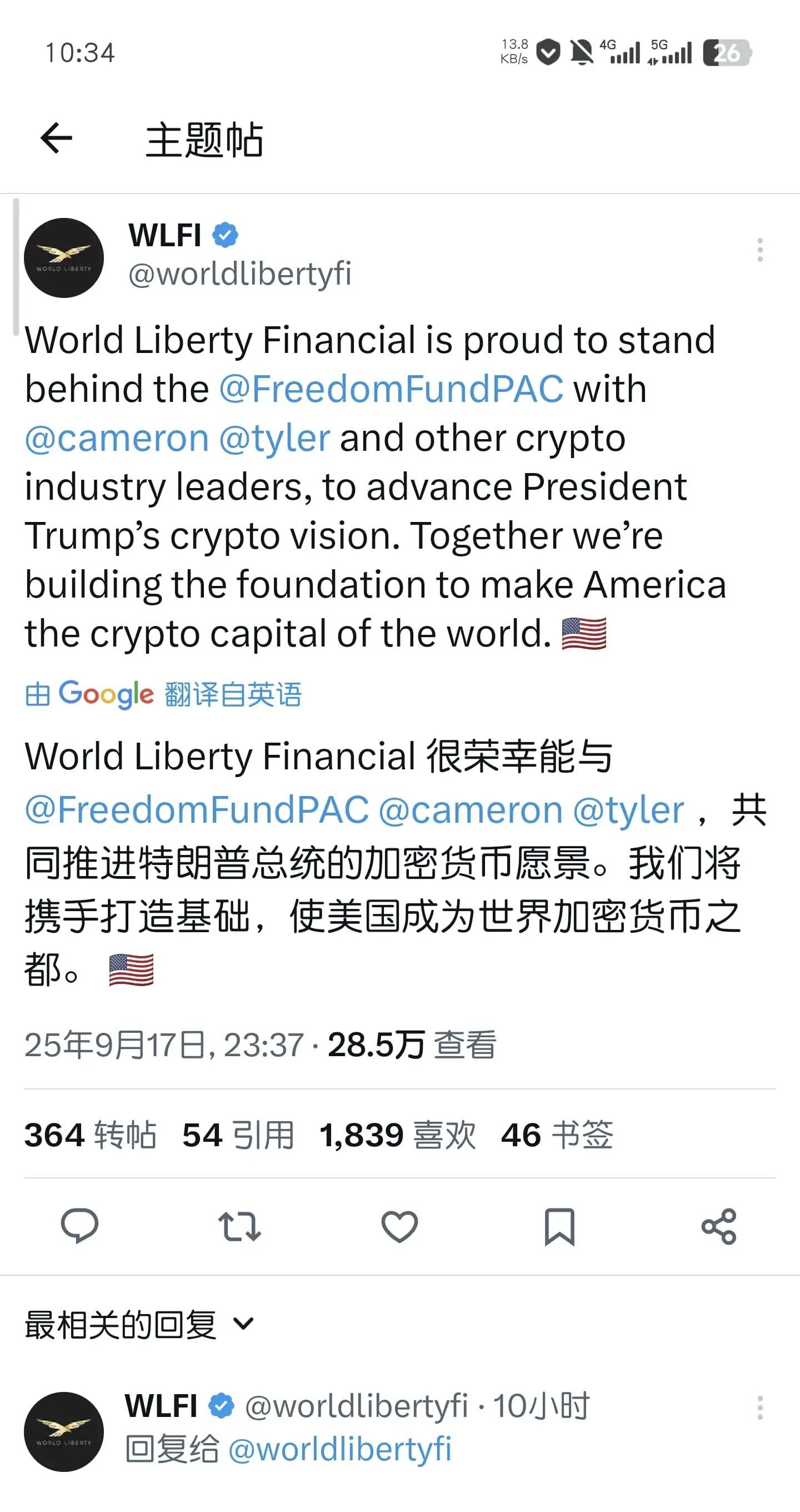Tap the blue verified badge beside WLFI
This screenshot has height=1512, width=800.
click(225, 235)
